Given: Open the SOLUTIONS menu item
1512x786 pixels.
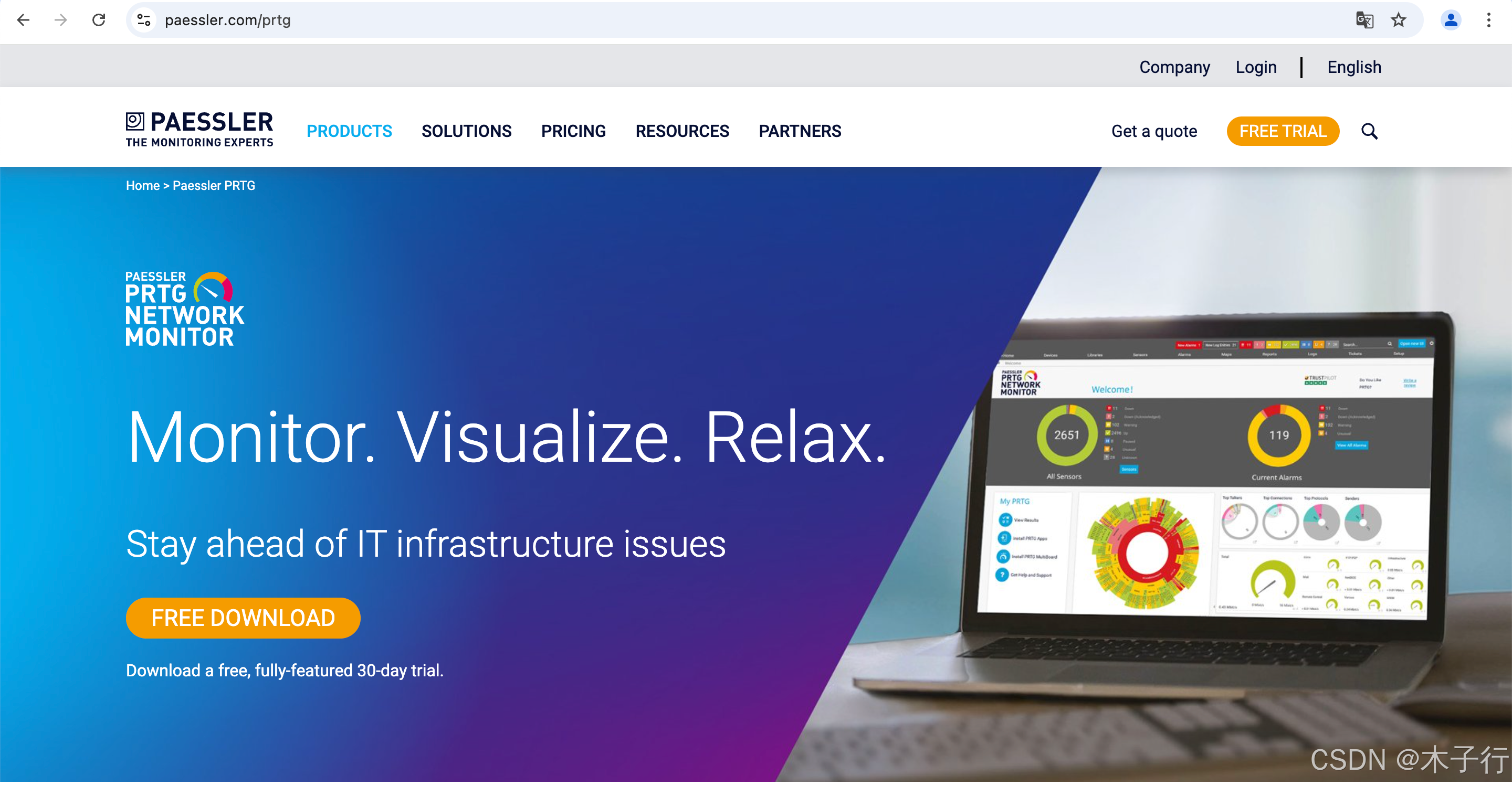Looking at the screenshot, I should click(466, 131).
